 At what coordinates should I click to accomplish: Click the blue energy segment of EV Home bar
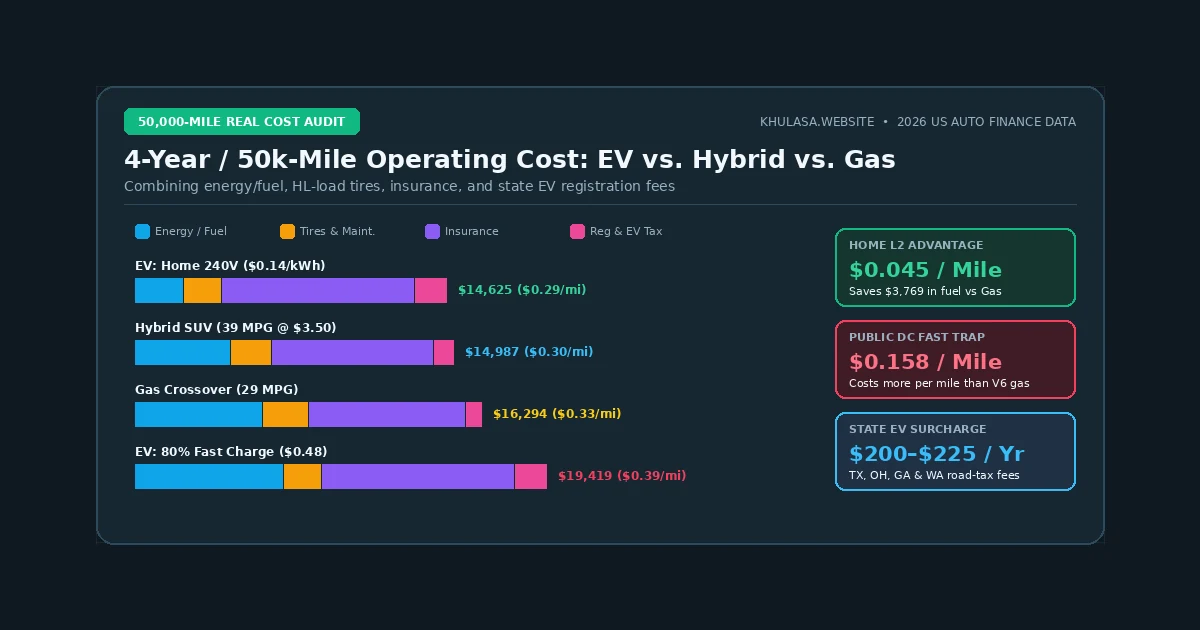click(x=159, y=290)
